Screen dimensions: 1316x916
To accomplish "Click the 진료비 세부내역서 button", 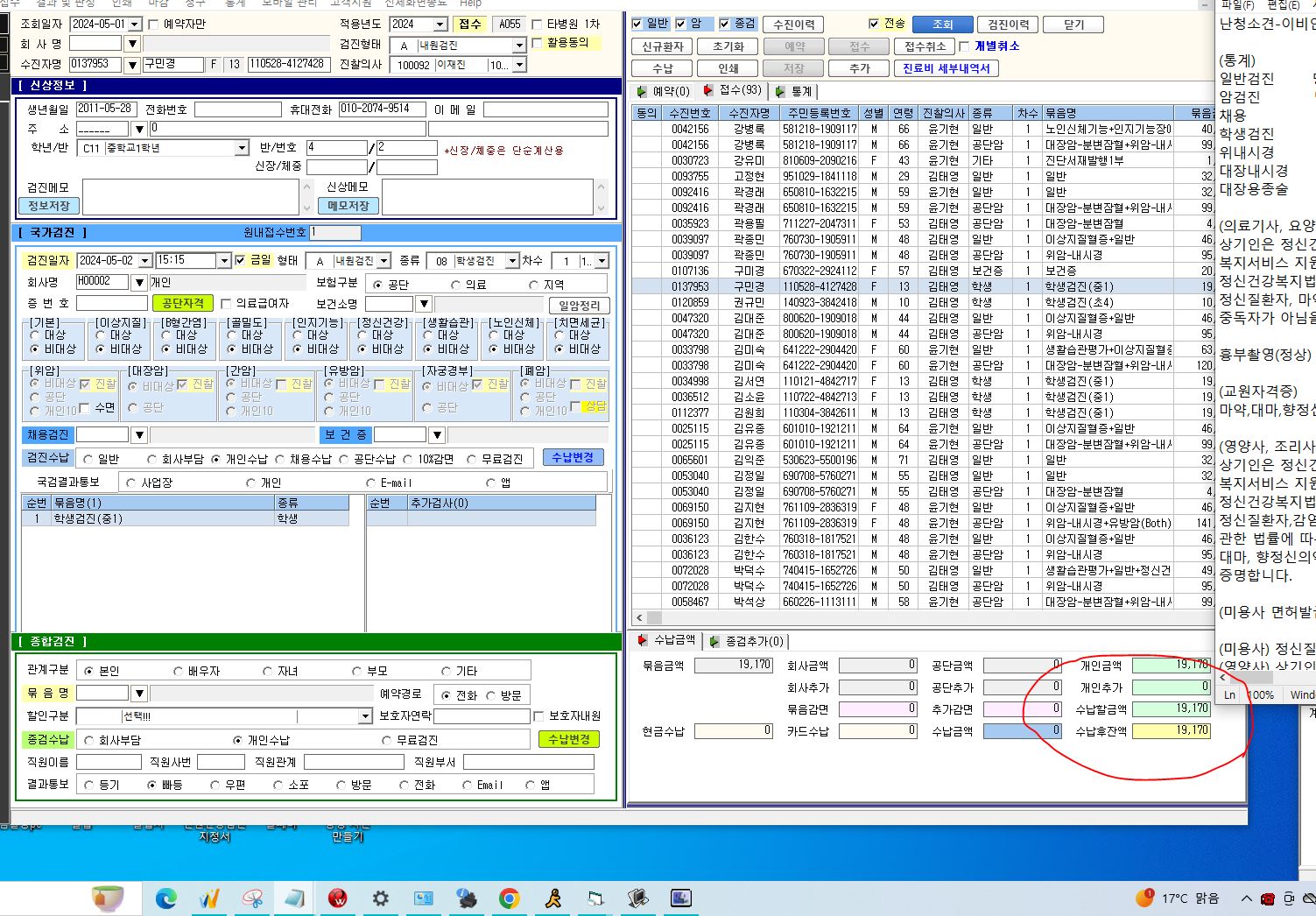I will point(946,68).
